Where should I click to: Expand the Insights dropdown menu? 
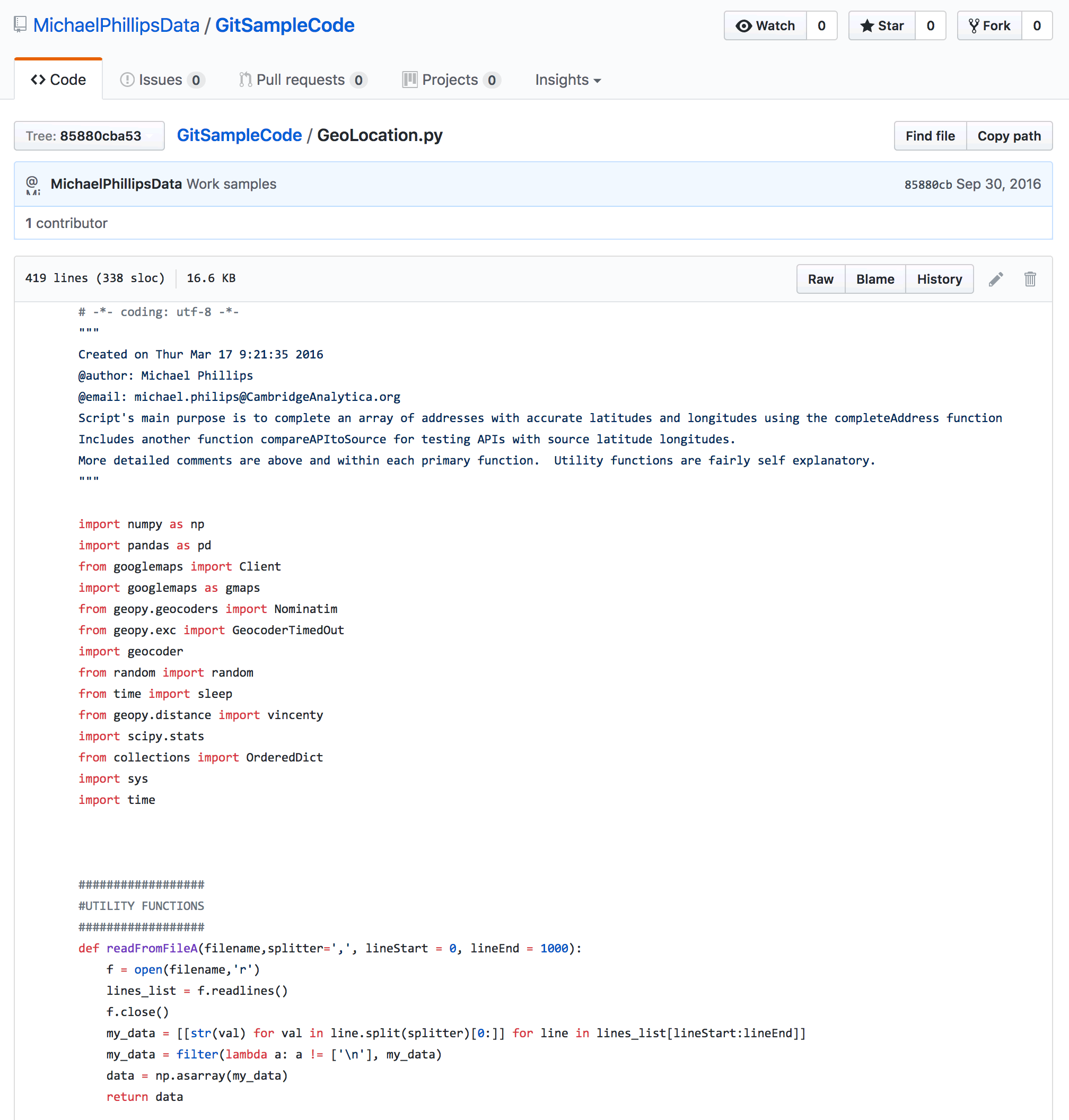567,80
